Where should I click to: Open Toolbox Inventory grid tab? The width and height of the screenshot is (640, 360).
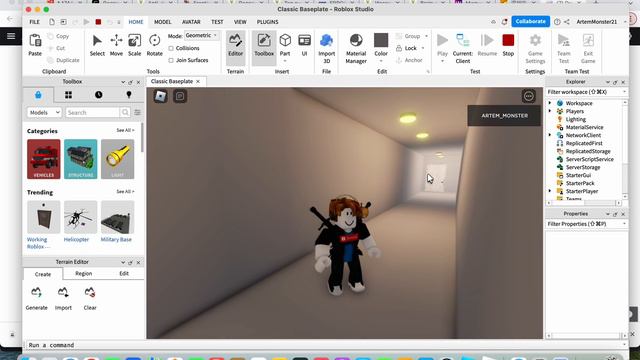coord(69,95)
